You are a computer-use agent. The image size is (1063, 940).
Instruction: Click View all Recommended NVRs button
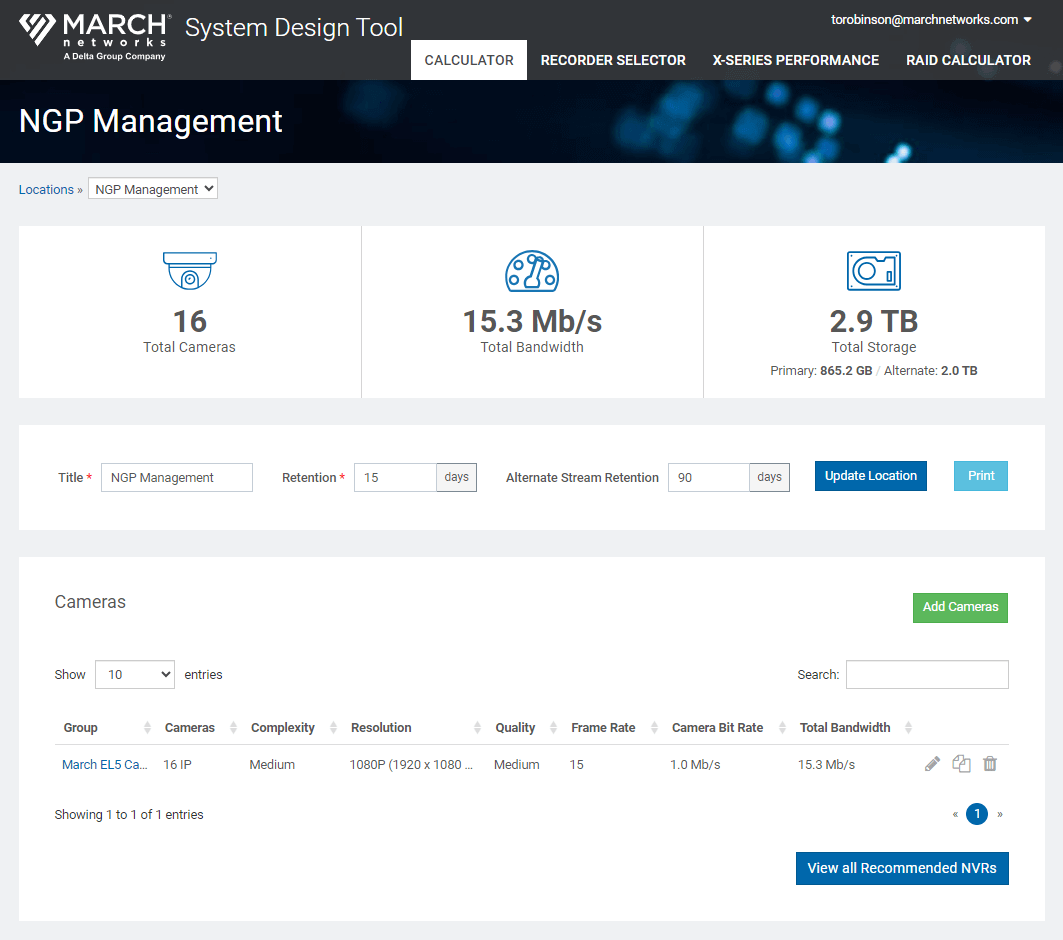(x=902, y=868)
